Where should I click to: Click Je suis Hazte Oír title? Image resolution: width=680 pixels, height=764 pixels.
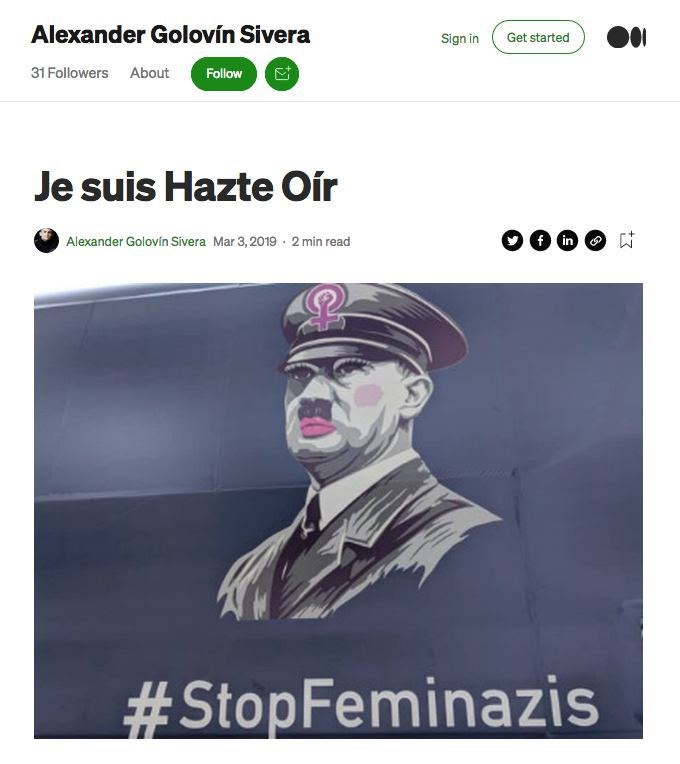[x=186, y=186]
